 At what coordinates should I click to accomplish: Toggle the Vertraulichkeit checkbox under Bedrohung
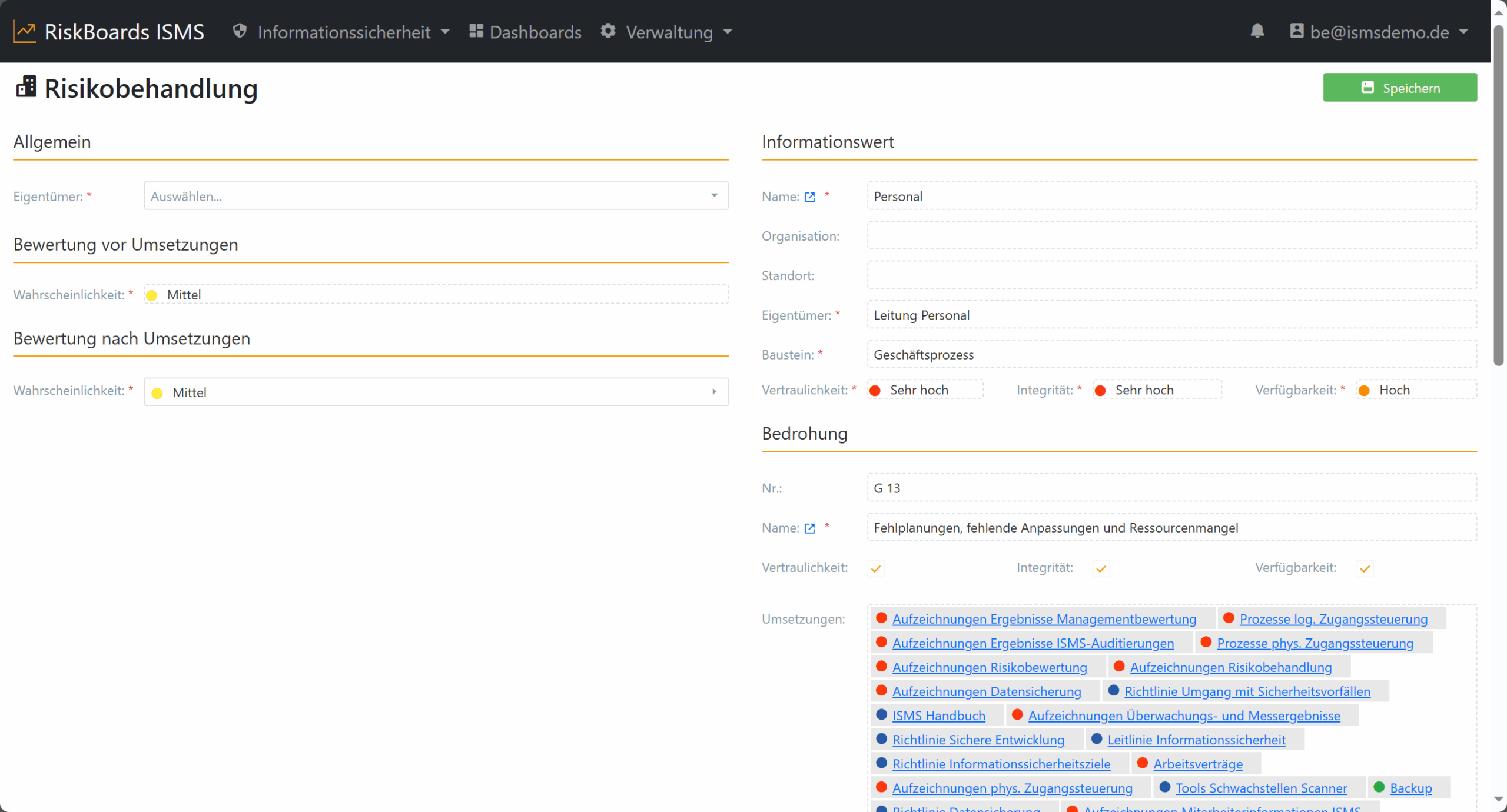[876, 568]
